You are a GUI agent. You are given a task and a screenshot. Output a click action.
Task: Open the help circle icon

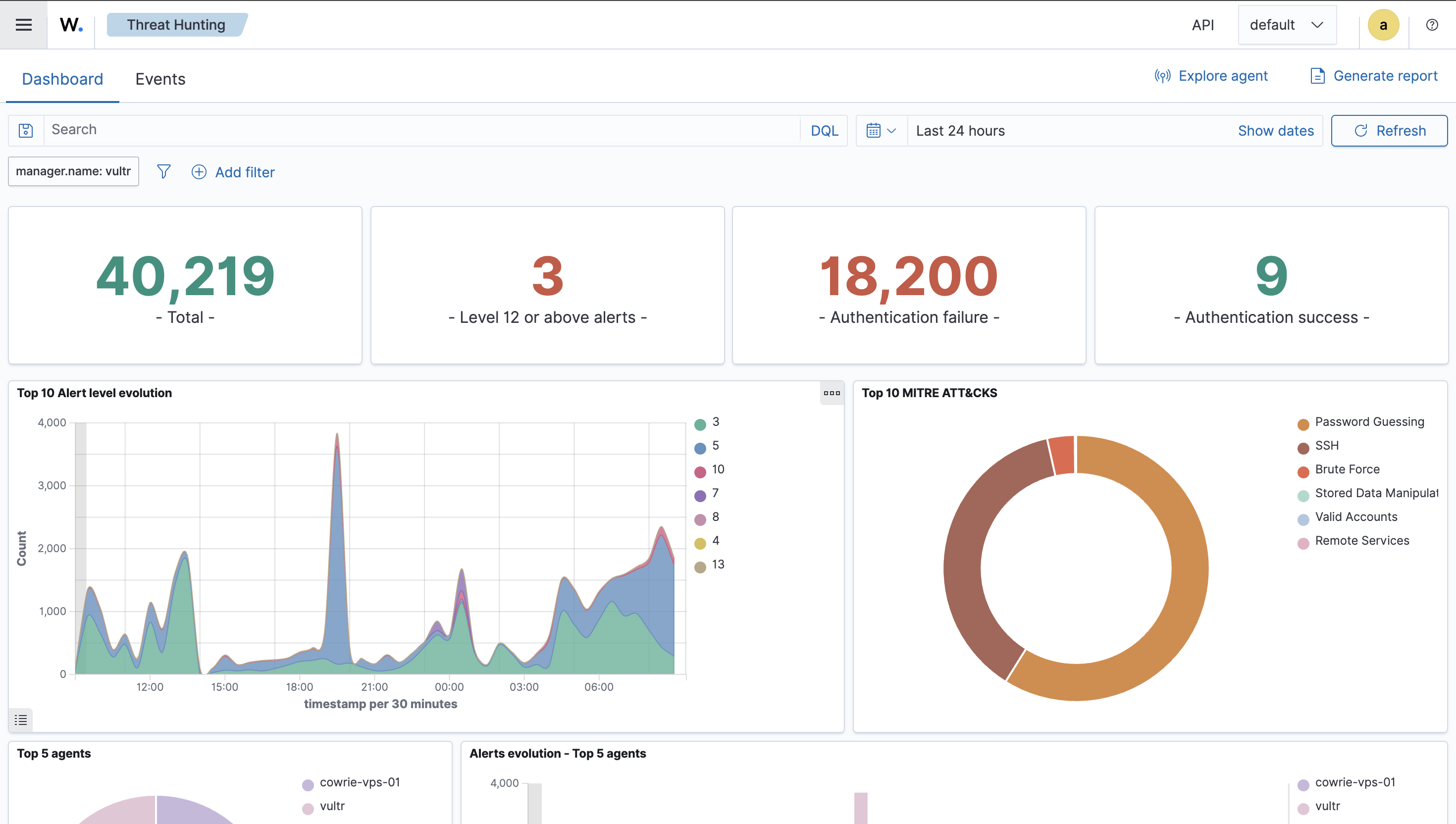pyautogui.click(x=1432, y=25)
